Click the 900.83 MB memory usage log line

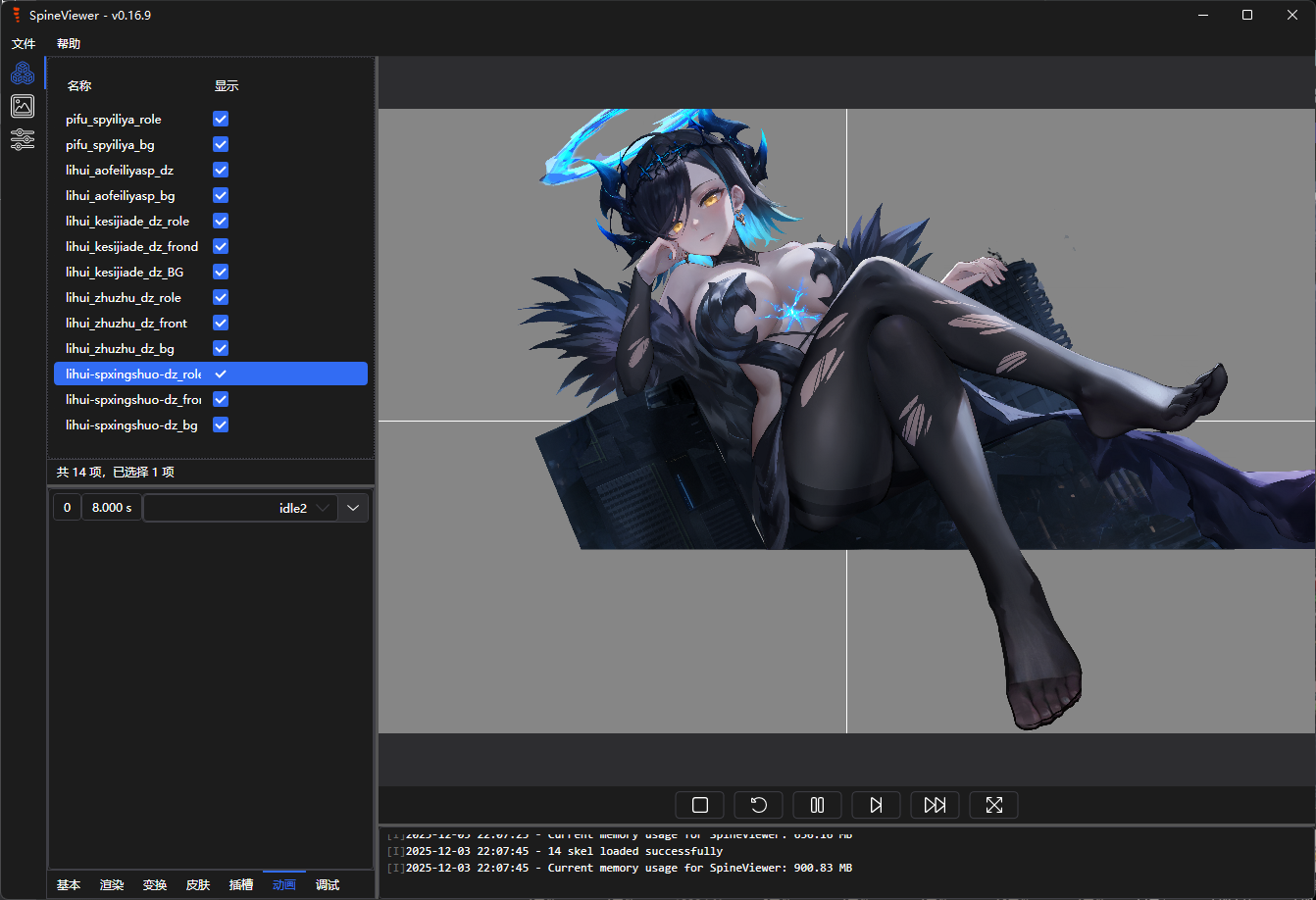click(x=621, y=868)
